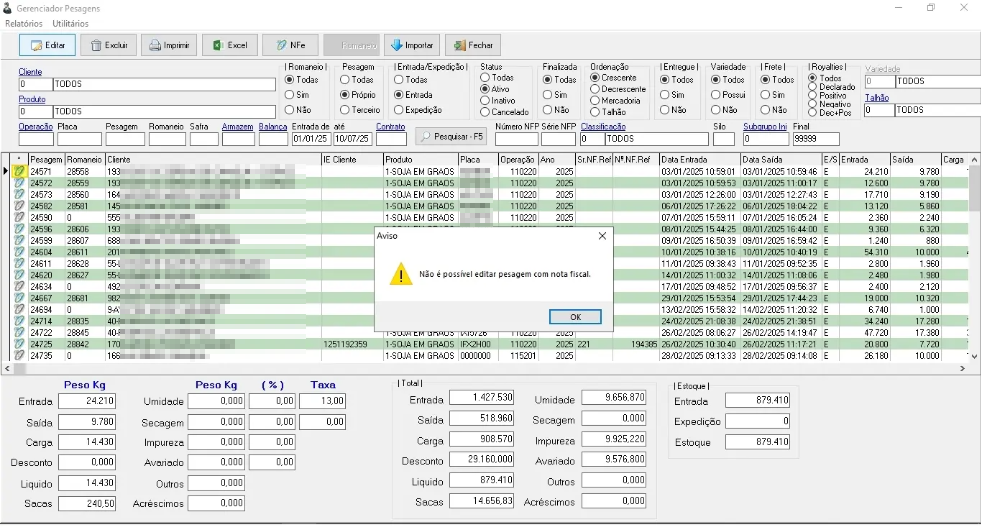Click the Entrada de date field
981x526 pixels.
310,139
